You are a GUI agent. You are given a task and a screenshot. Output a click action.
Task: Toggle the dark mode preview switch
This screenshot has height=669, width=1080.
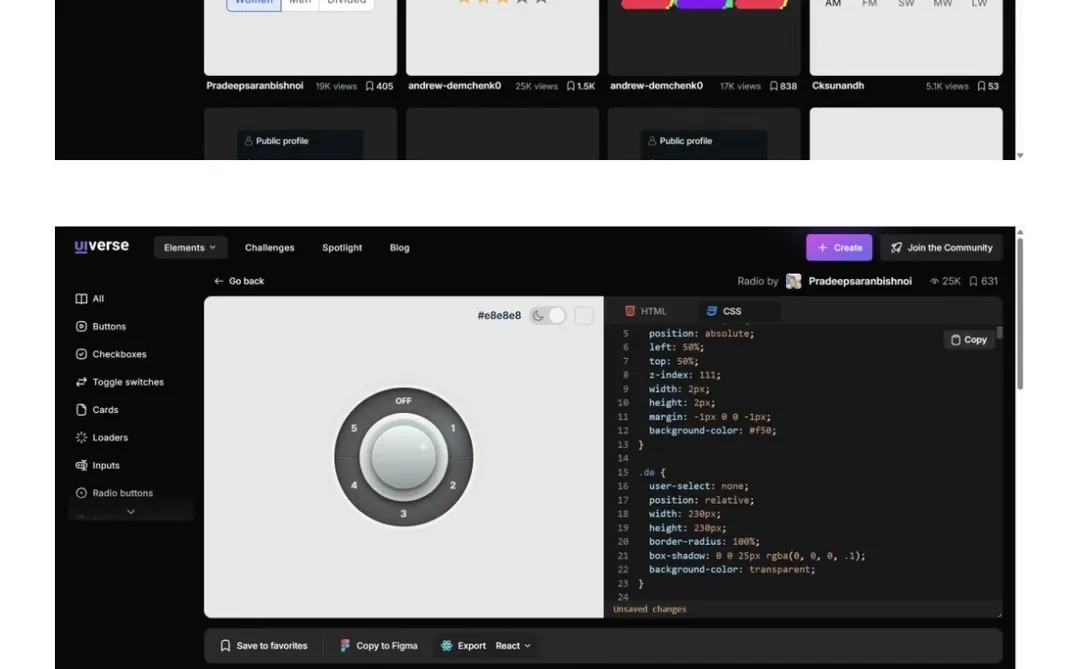coord(548,316)
